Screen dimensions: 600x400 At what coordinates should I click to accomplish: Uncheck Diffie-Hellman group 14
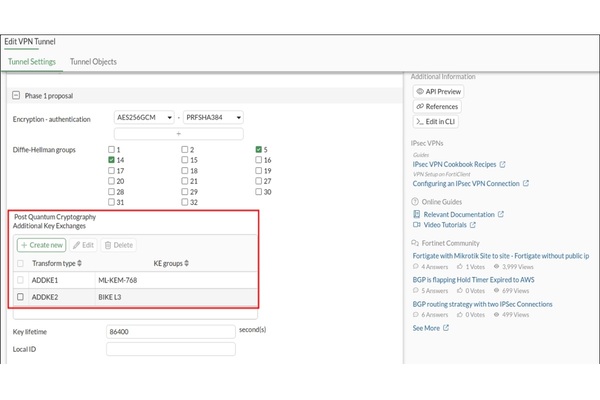[112, 160]
